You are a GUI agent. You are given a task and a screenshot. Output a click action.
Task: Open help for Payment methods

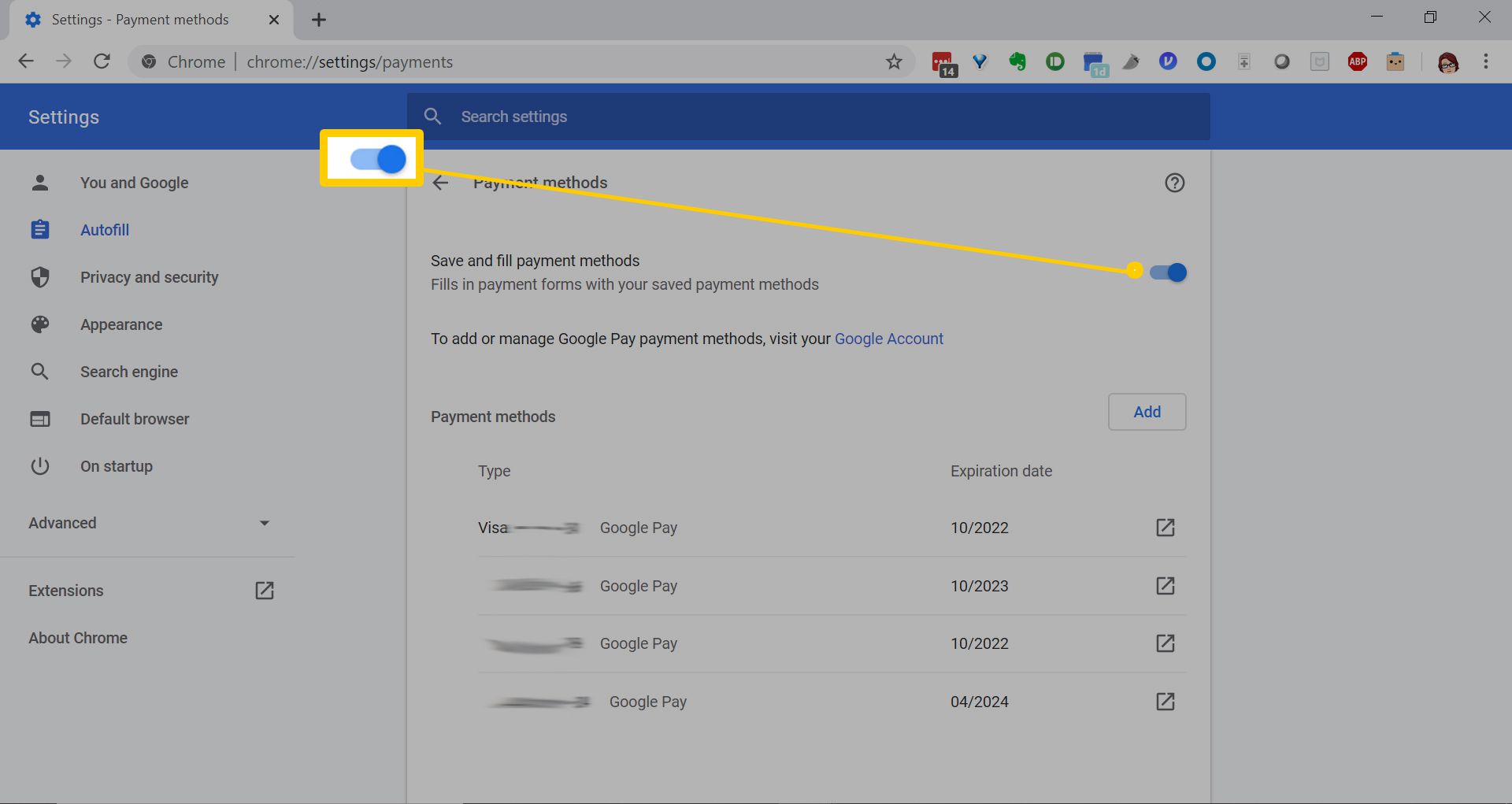pos(1174,183)
